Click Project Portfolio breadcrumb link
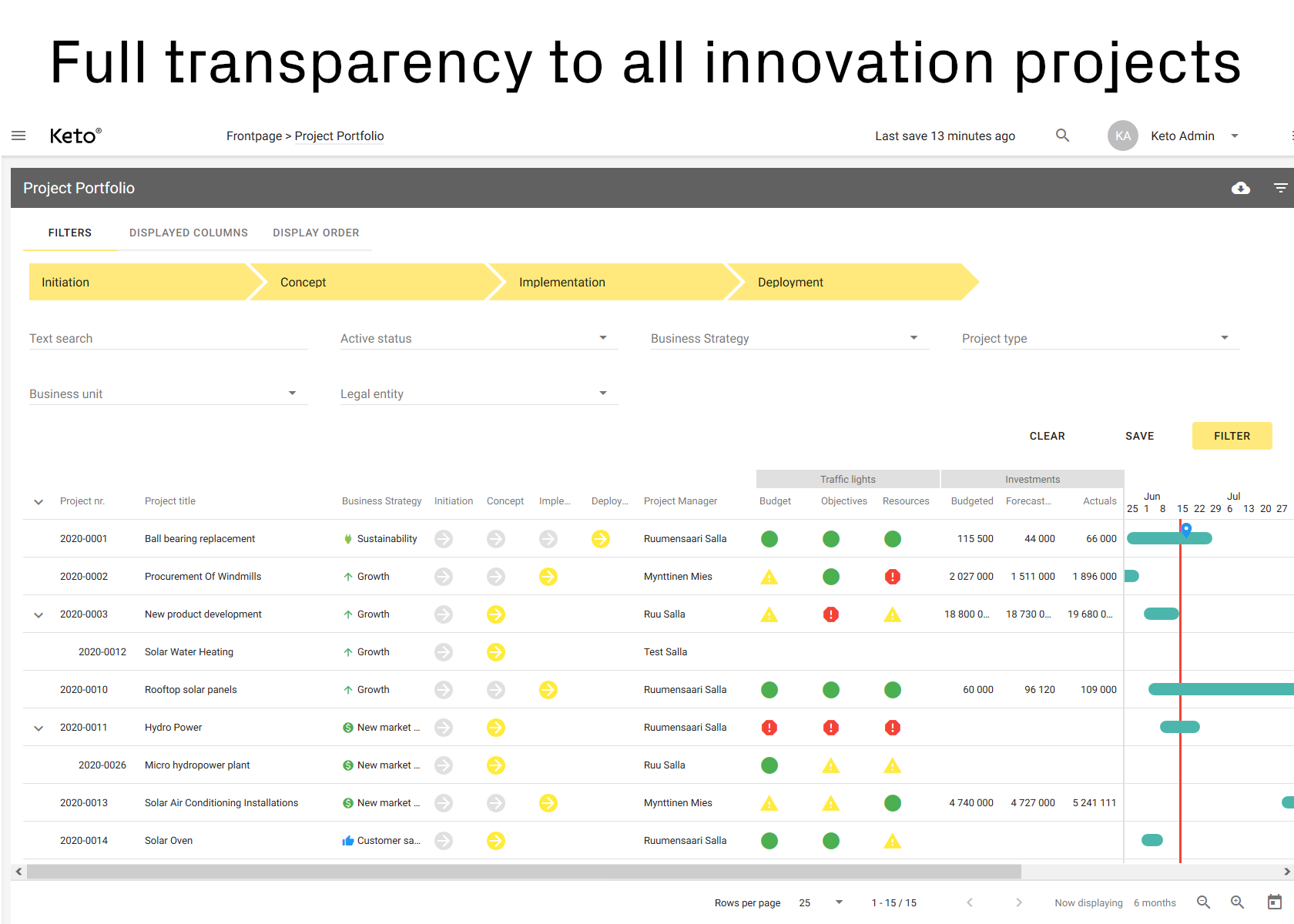1294x924 pixels. click(x=339, y=136)
